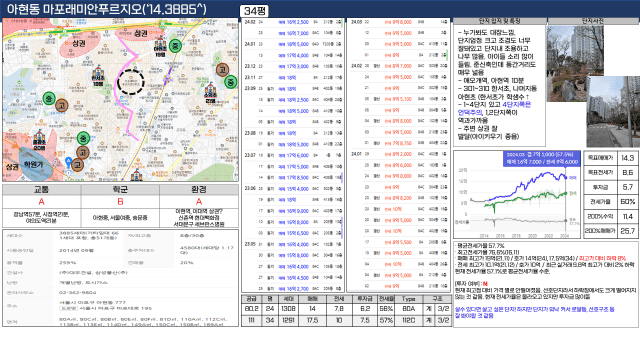Screen dimensions: 640x360
Task: Click the 교통 column header
Action: 42,190
